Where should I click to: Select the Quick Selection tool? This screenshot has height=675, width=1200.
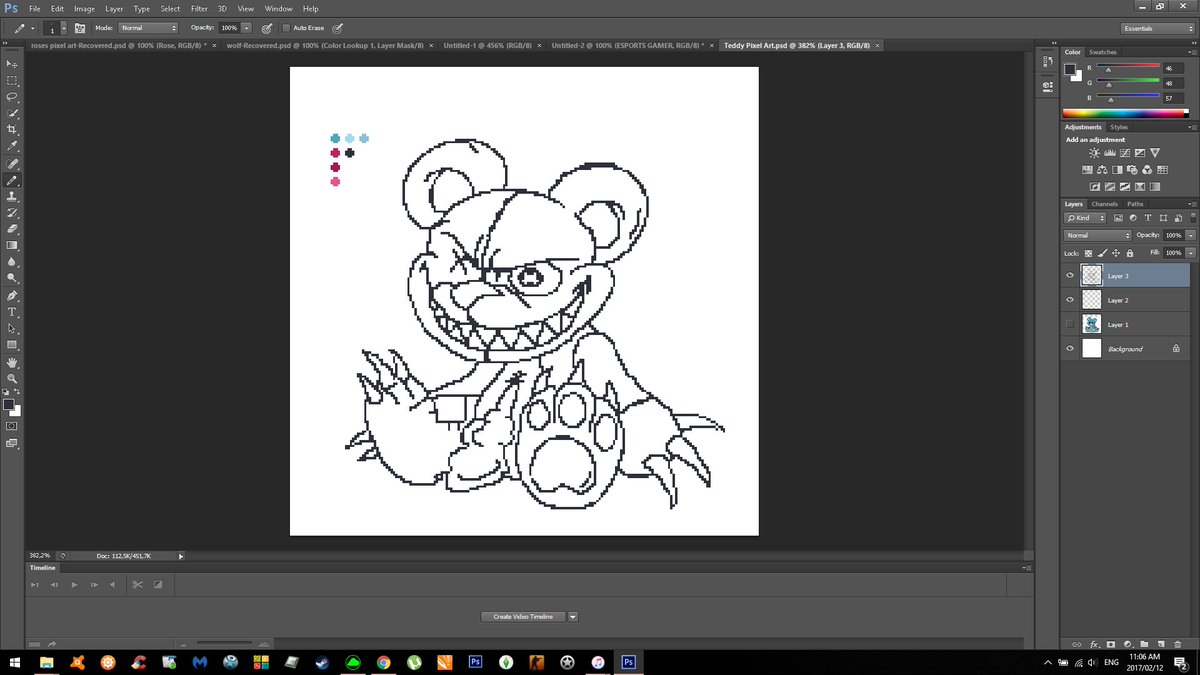(x=13, y=114)
